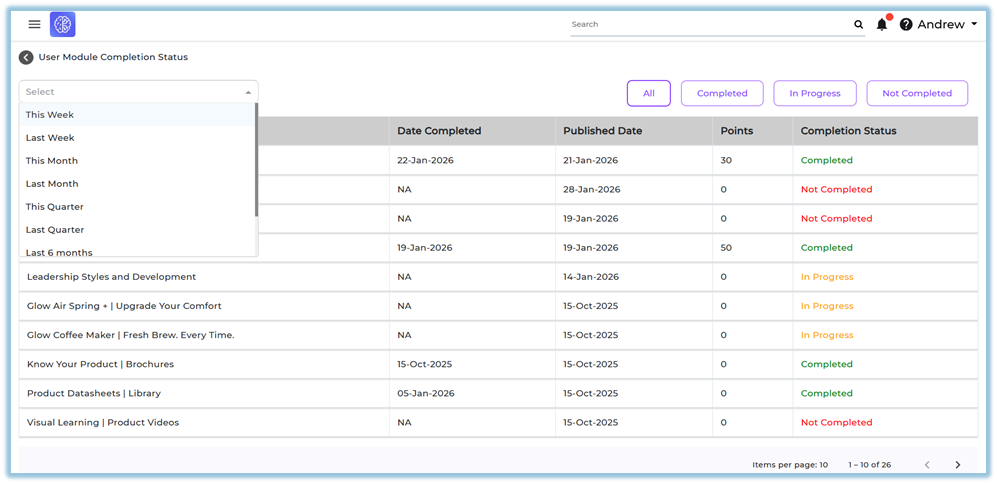Collapse the Select time period dropdown
Image resolution: width=997 pixels, height=484 pixels.
pyautogui.click(x=248, y=92)
